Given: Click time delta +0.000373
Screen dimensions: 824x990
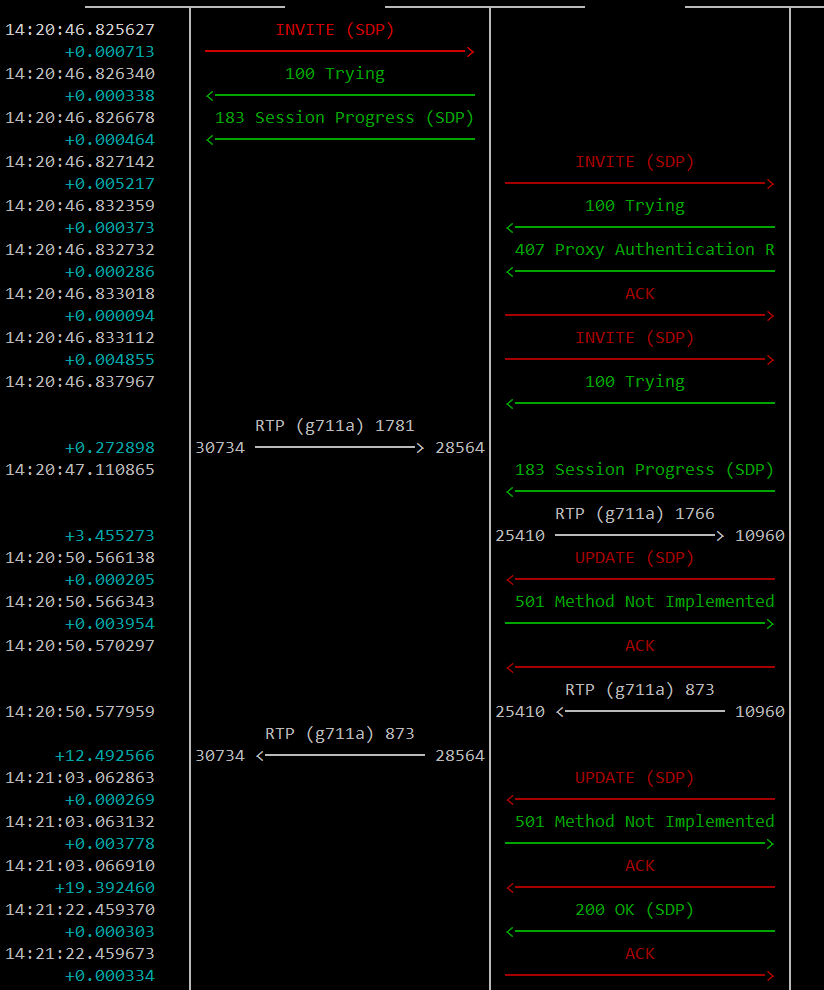Looking at the screenshot, I should 110,228.
